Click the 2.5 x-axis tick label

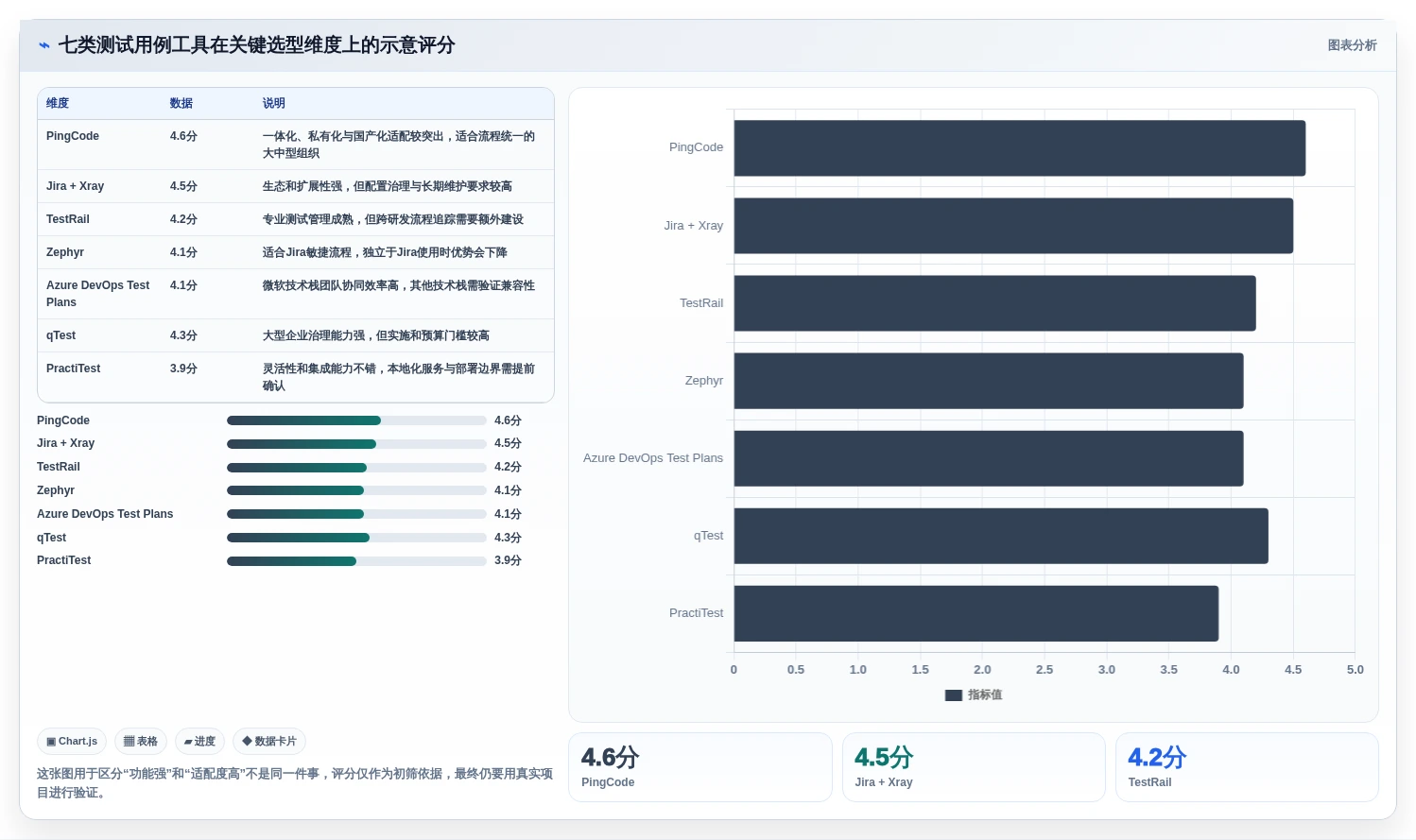(x=1045, y=670)
